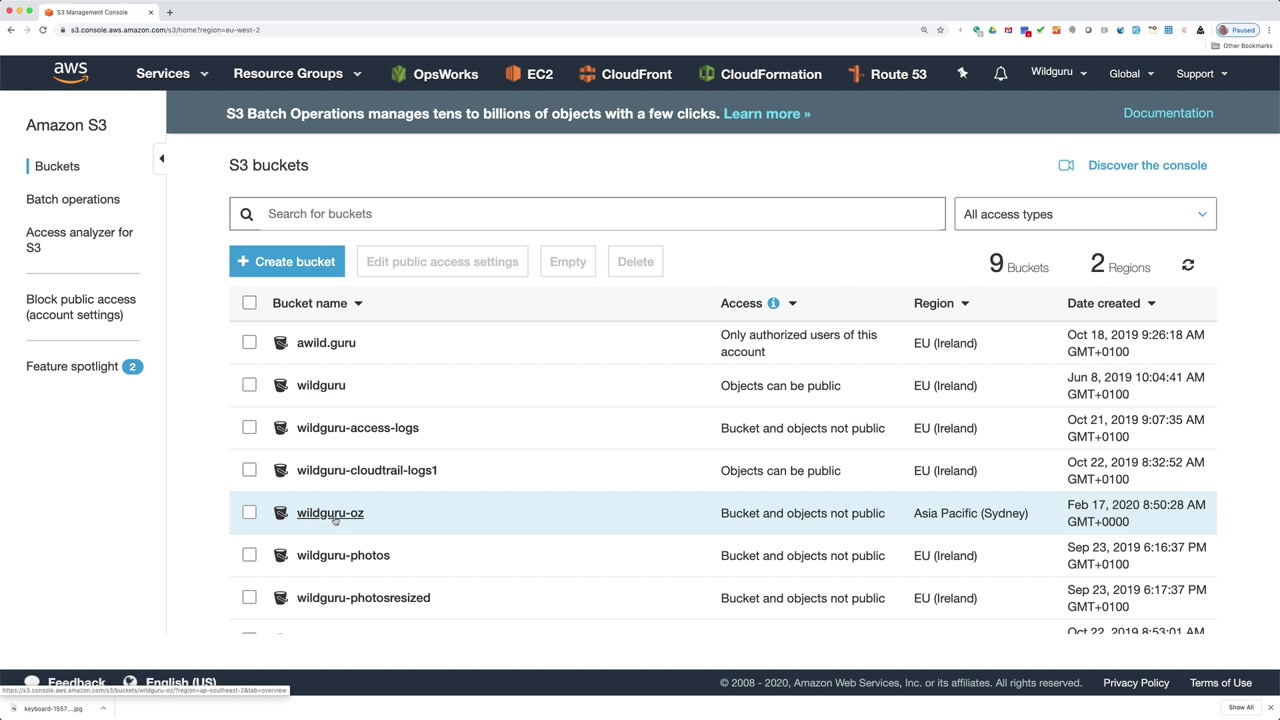Image resolution: width=1280 pixels, height=720 pixels.
Task: Click the Create bucket button
Action: pyautogui.click(x=287, y=262)
